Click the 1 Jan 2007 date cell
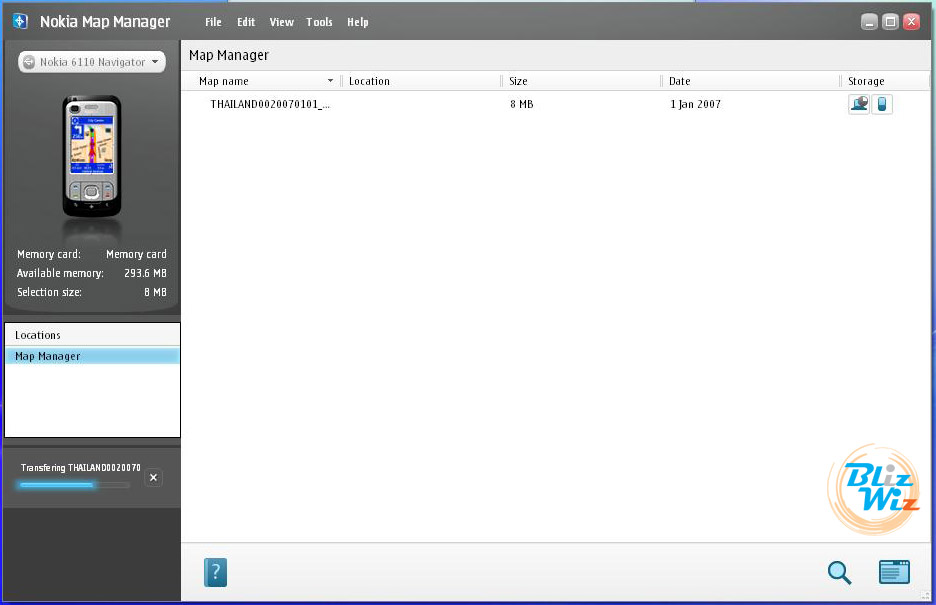This screenshot has width=936, height=605. tap(695, 104)
